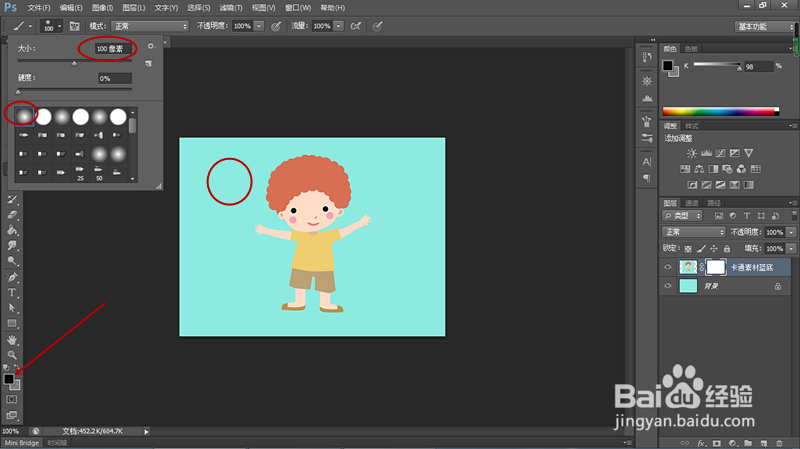
Task: Hide the 卡通素材蓝底 layer
Action: pos(668,267)
